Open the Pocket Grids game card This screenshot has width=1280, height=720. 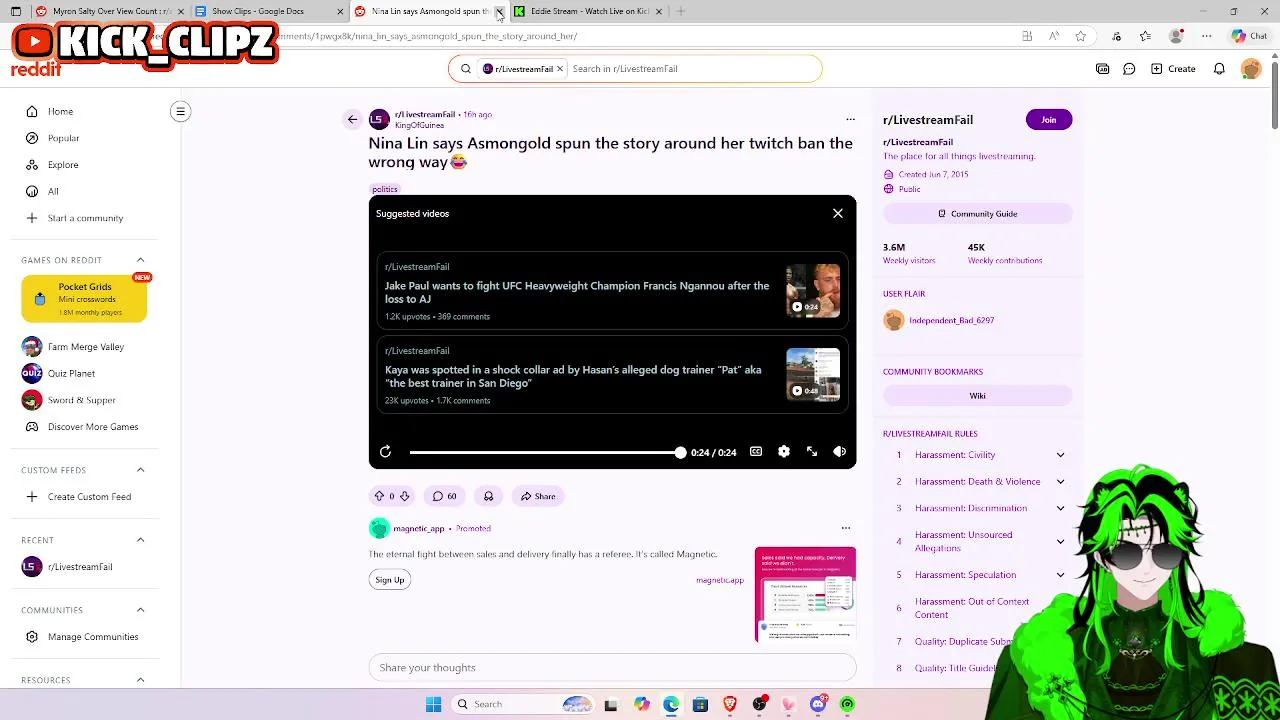pyautogui.click(x=85, y=298)
